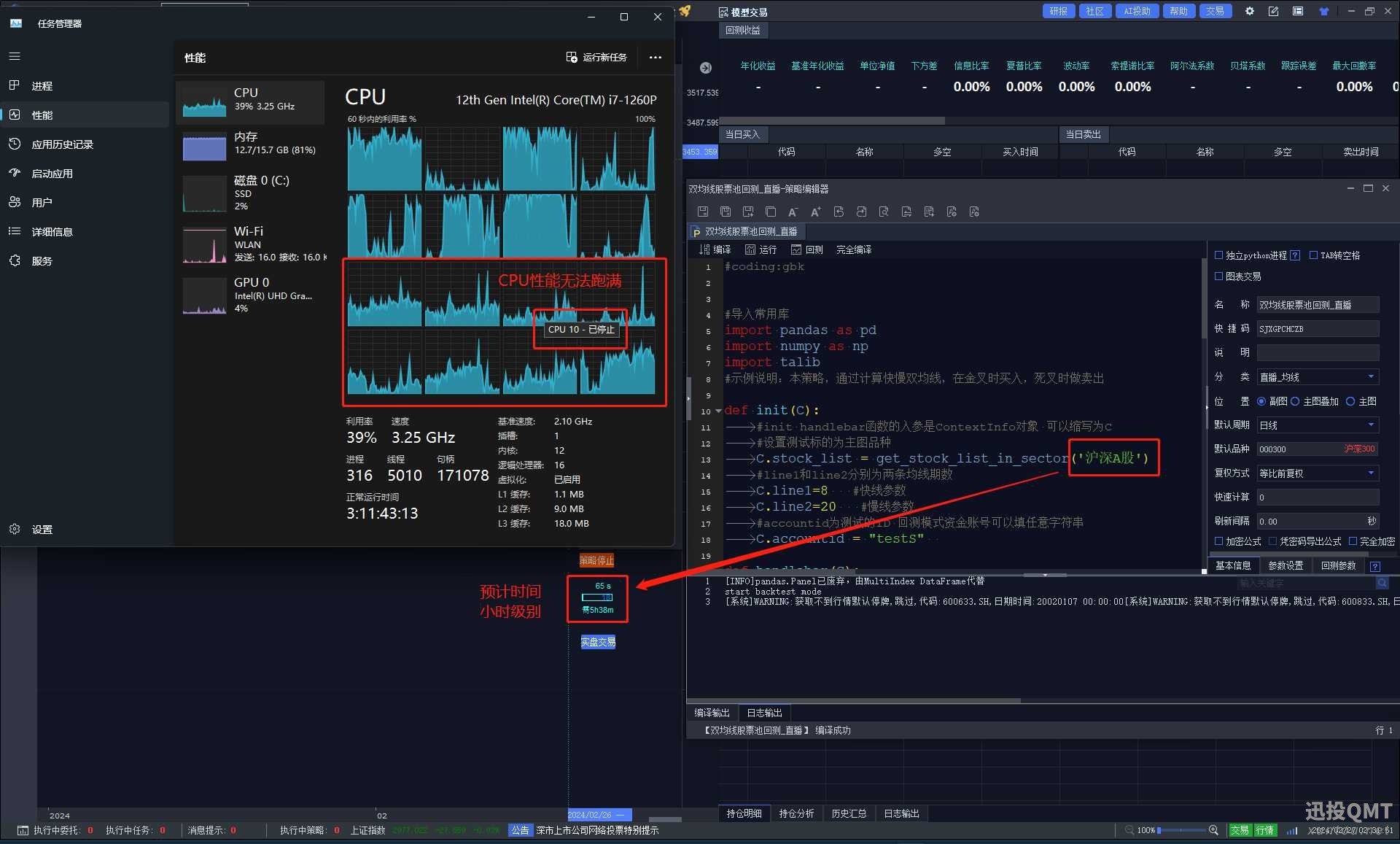This screenshot has width=1400, height=844.
Task: Select 副图 position radio button
Action: [1261, 401]
